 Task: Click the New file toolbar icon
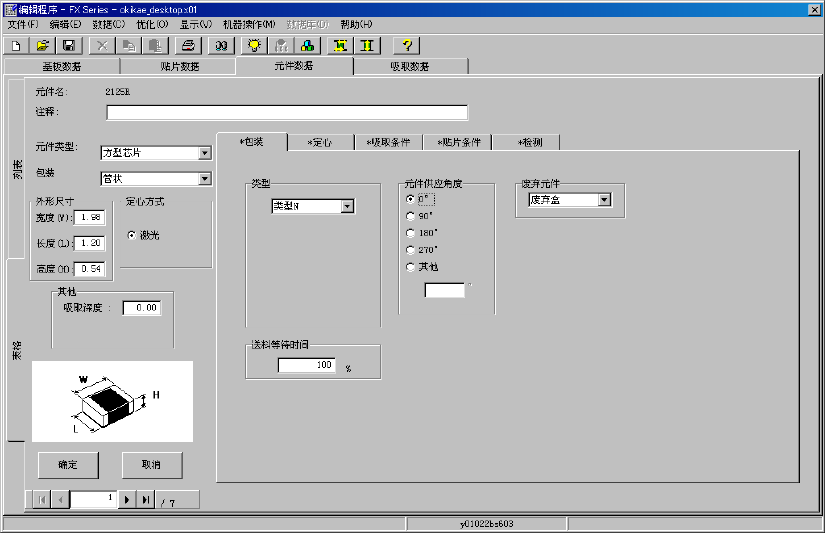pyautogui.click(x=16, y=46)
